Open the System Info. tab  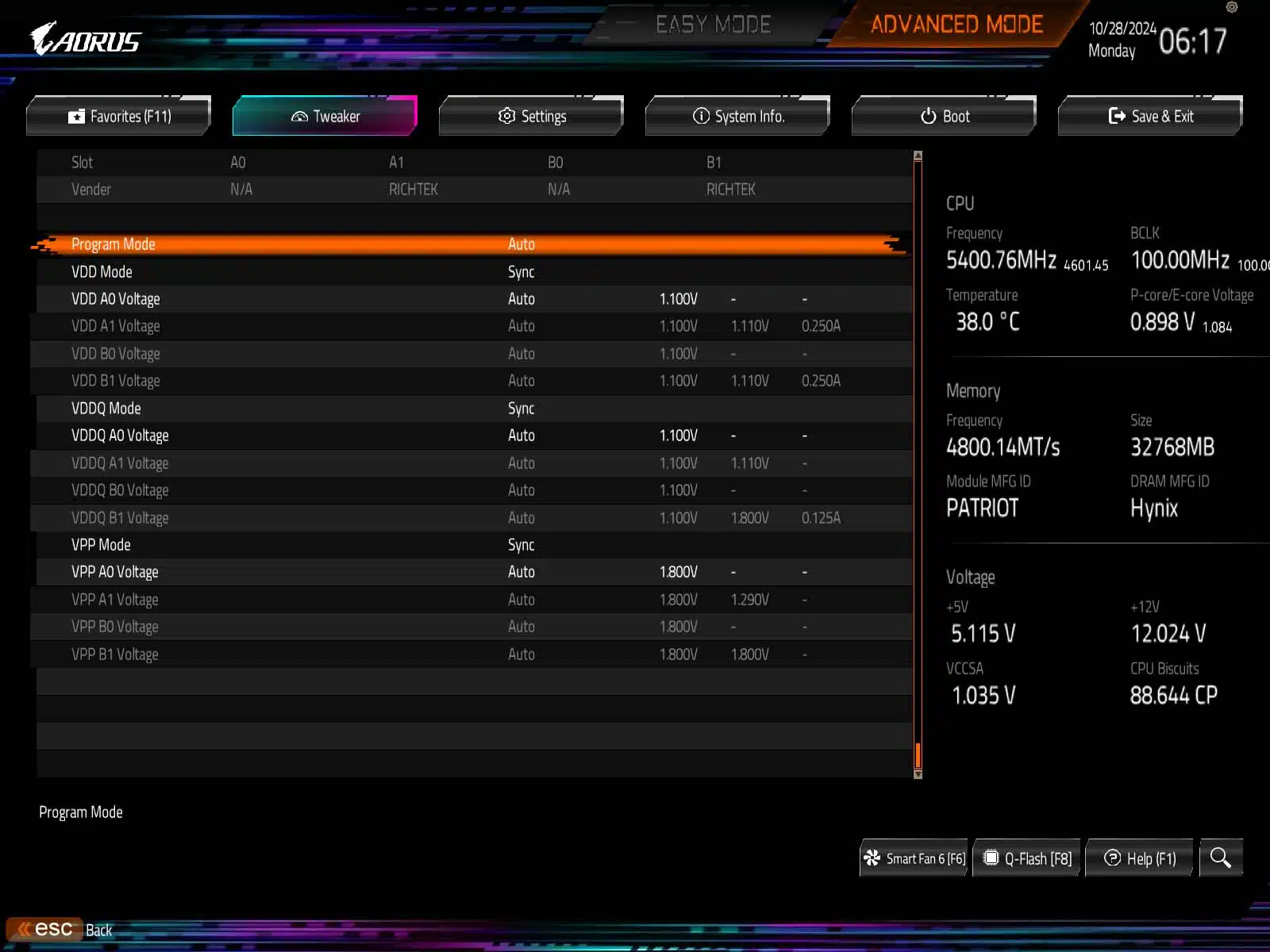tap(738, 116)
